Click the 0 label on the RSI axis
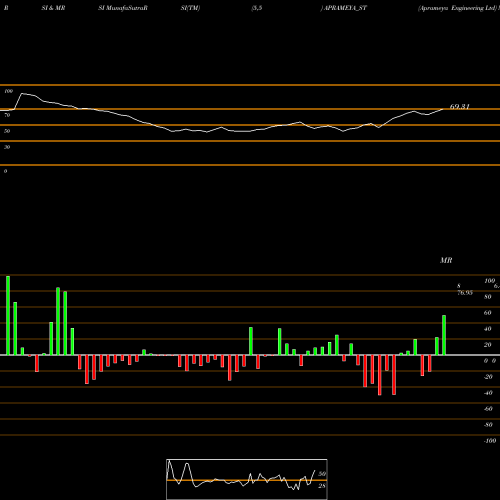 click(x=6, y=171)
